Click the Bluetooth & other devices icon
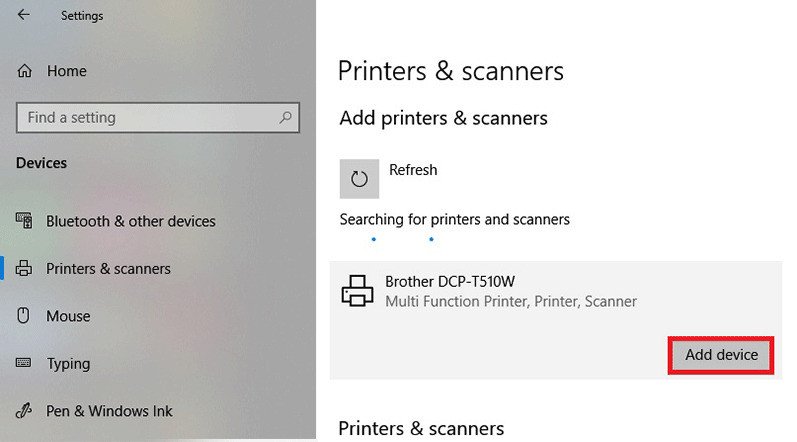This screenshot has height=442, width=797. coord(25,221)
